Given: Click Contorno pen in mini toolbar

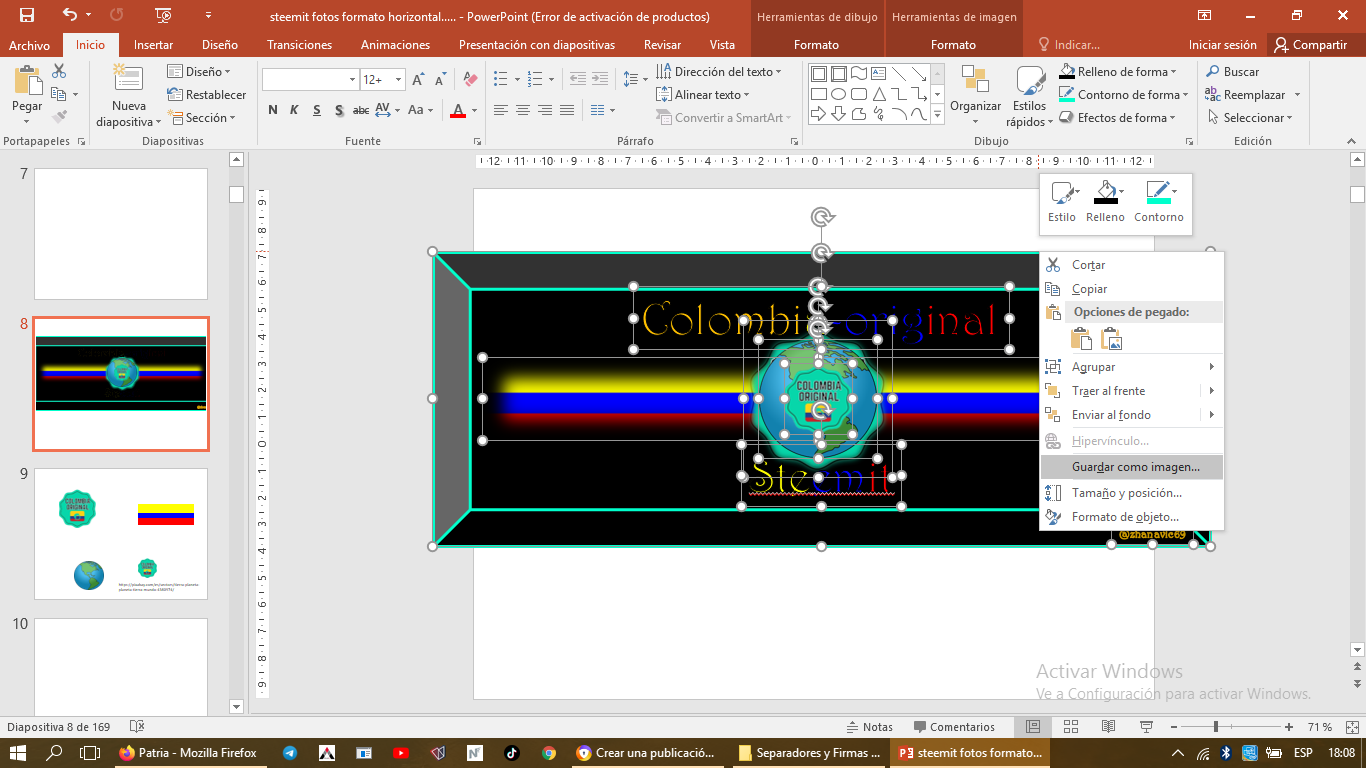Looking at the screenshot, I should click(1158, 192).
